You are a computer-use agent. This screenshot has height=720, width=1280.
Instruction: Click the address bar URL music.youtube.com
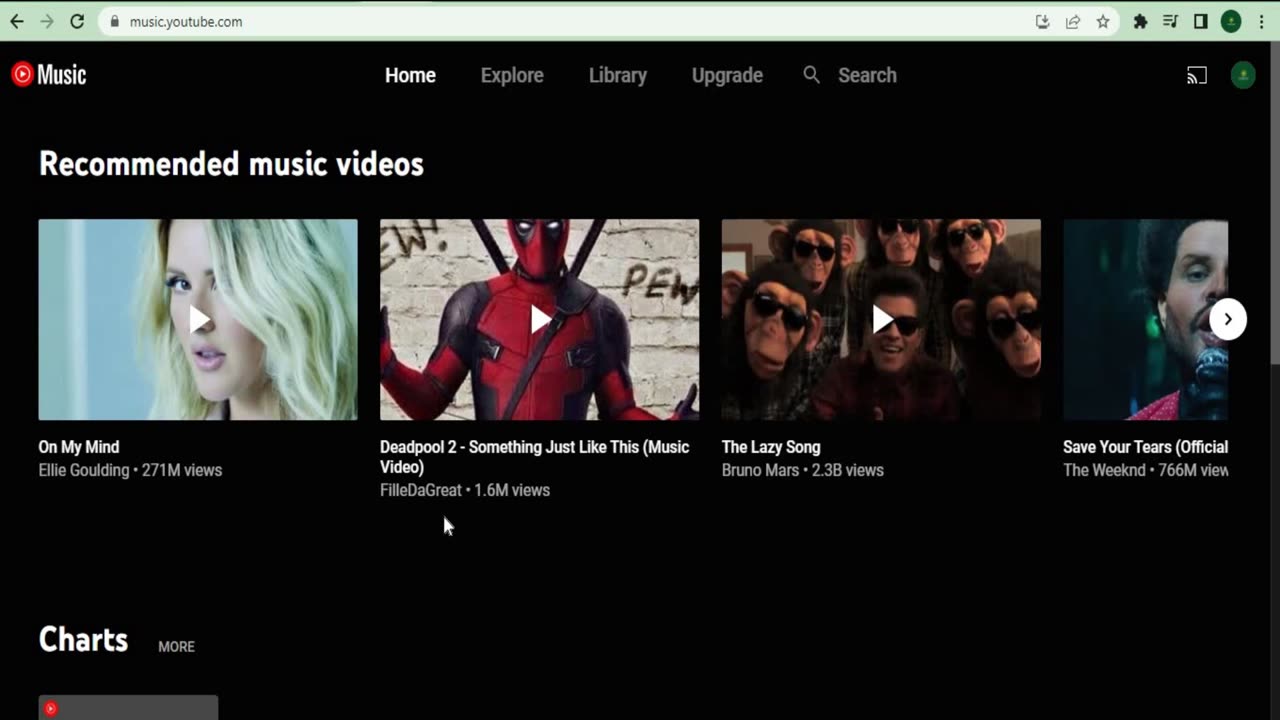[186, 21]
